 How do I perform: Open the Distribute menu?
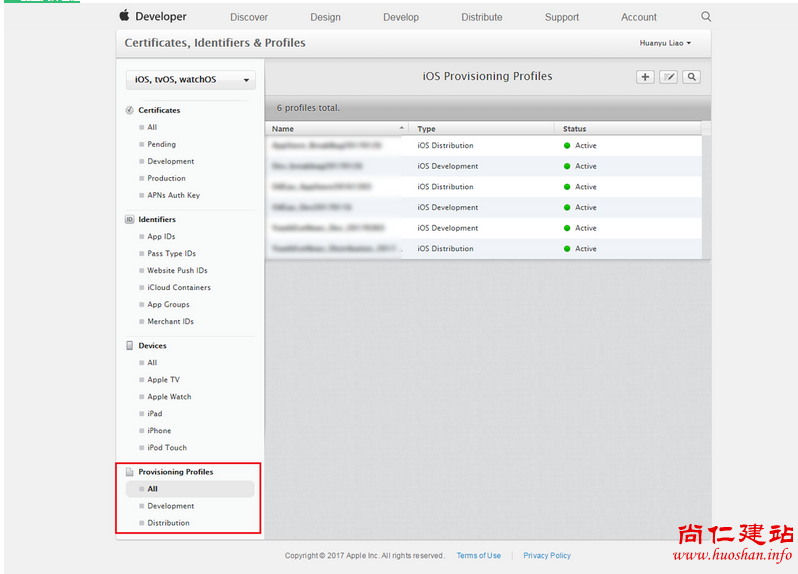pyautogui.click(x=482, y=17)
